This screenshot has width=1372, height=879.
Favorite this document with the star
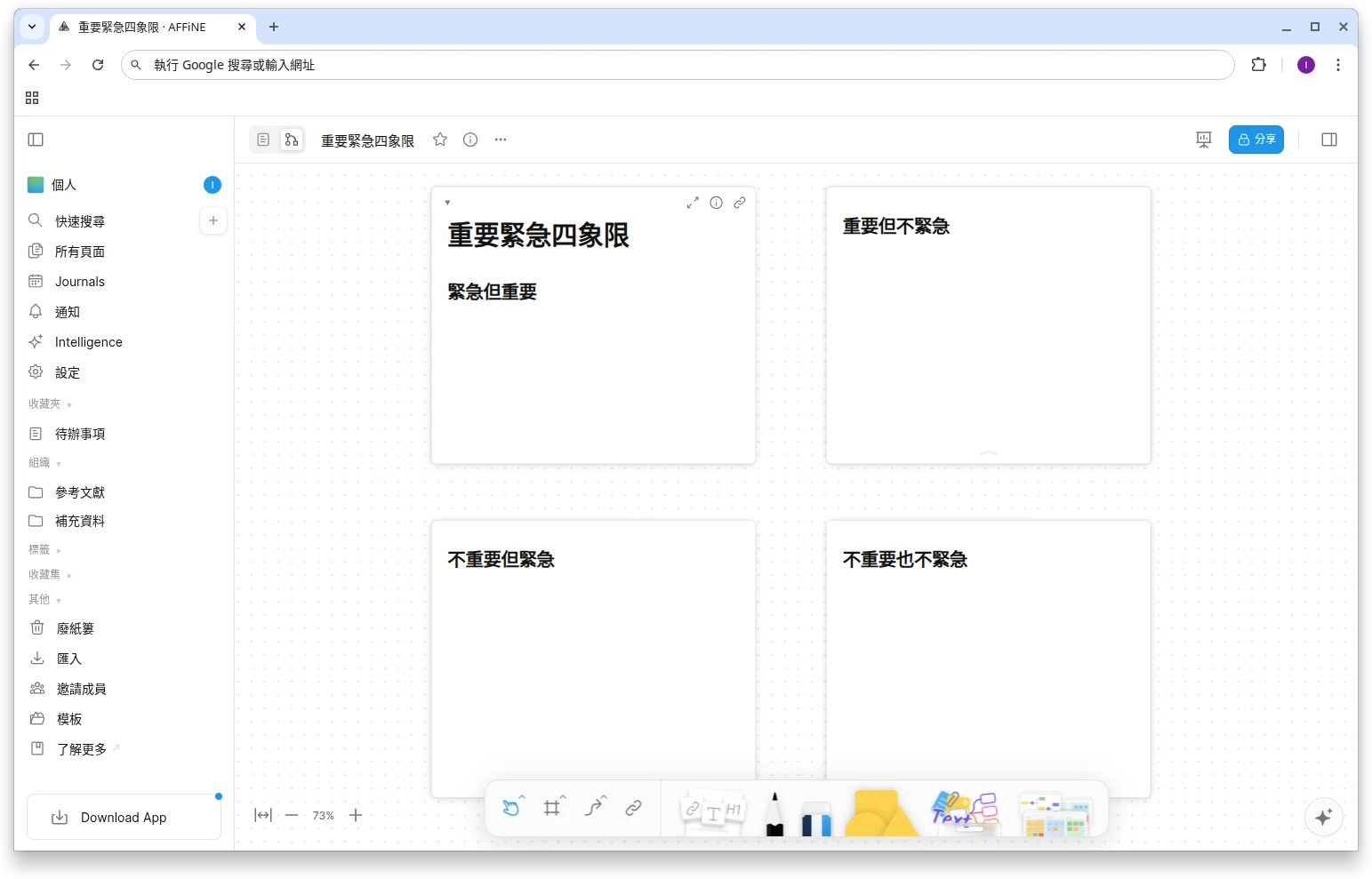(440, 140)
